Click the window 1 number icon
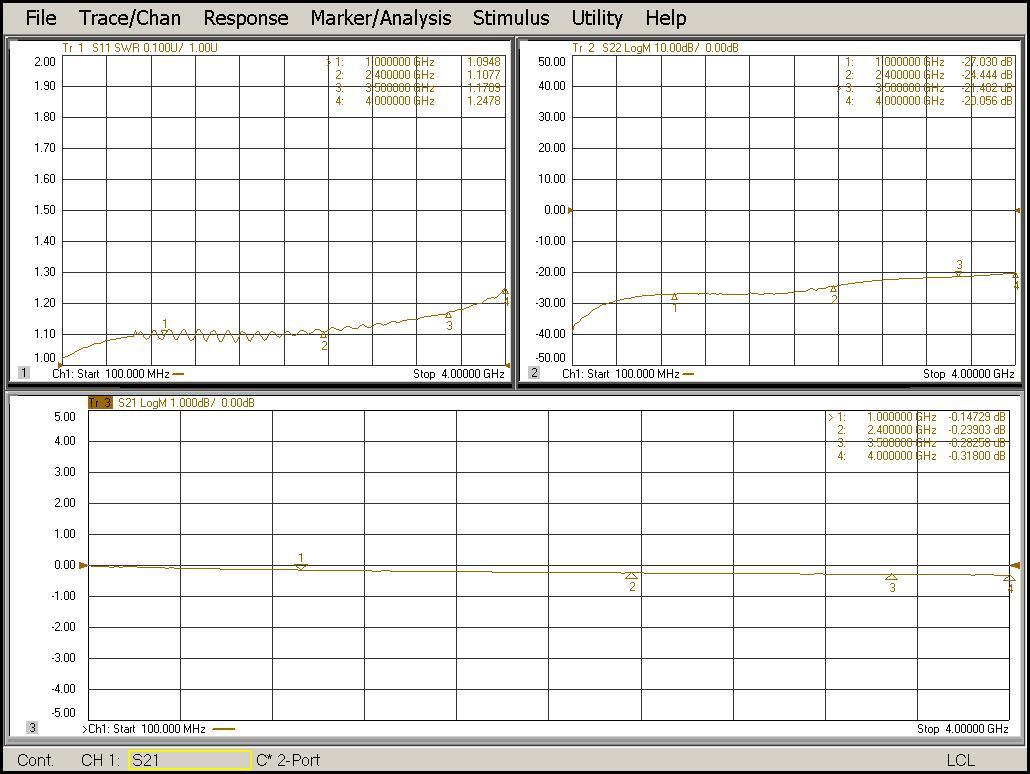Image resolution: width=1030 pixels, height=774 pixels. (23, 373)
